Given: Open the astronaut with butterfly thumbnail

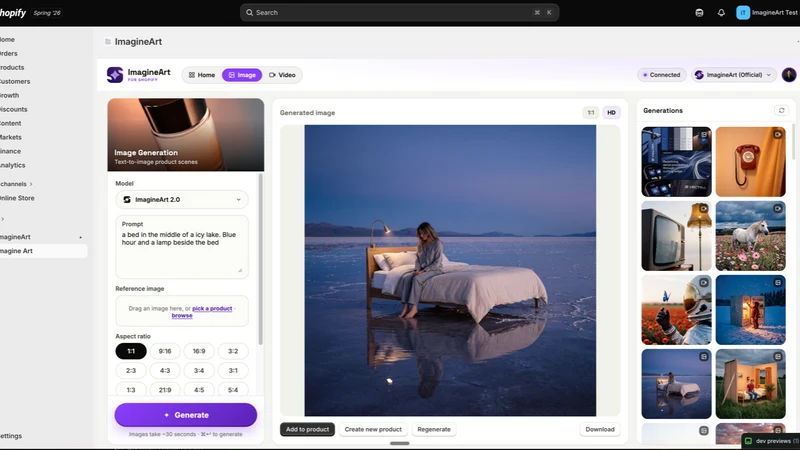Looking at the screenshot, I should click(x=676, y=310).
